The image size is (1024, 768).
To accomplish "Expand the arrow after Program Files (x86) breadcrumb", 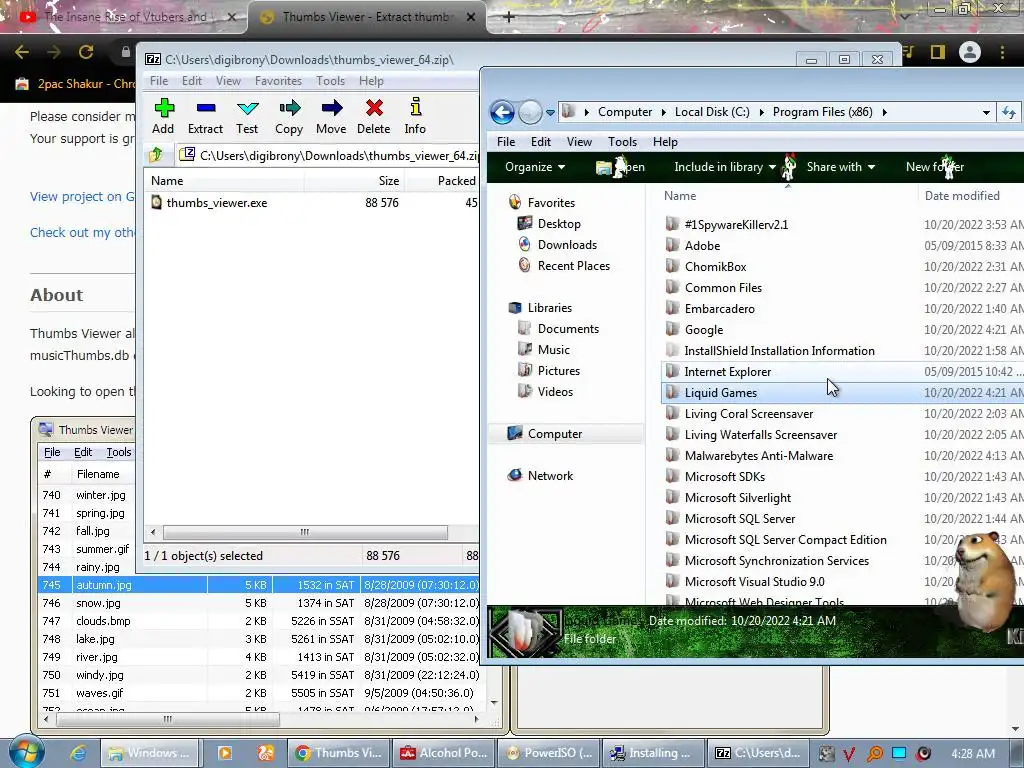I will point(884,112).
